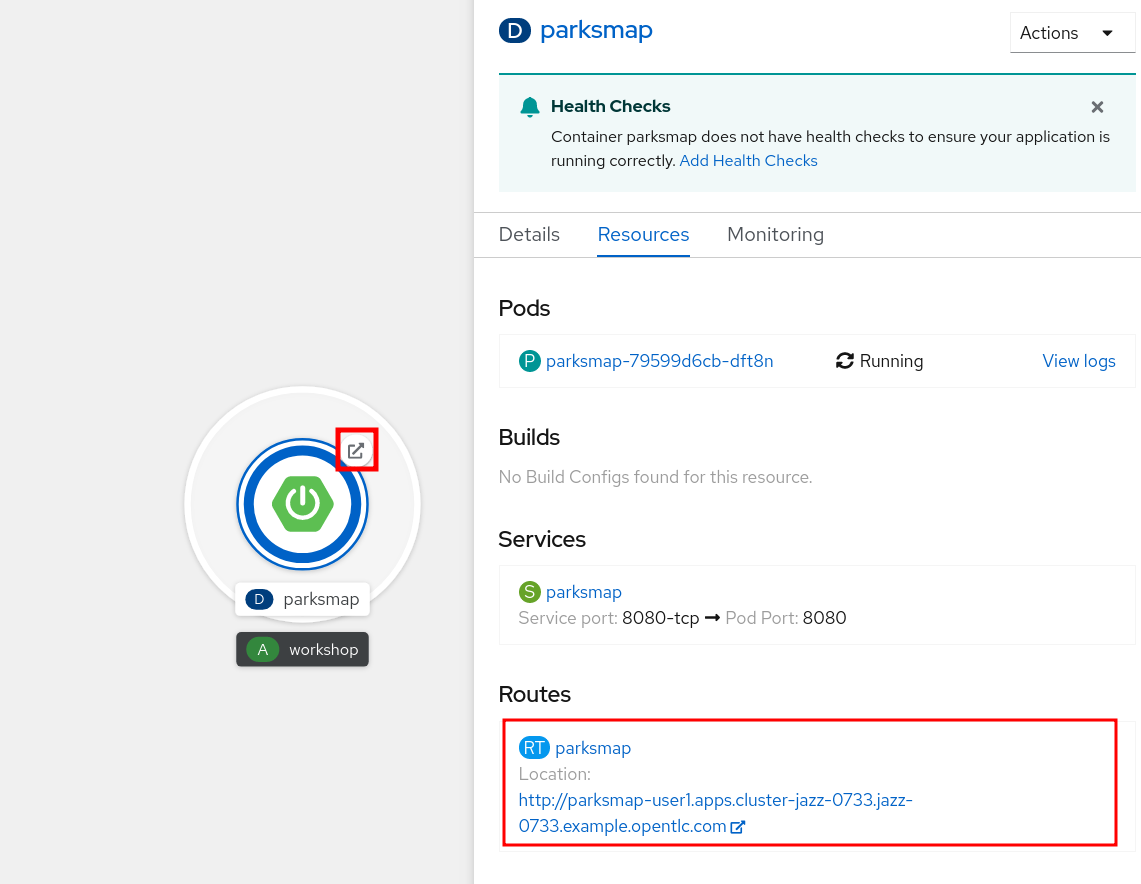Click the S service badge in Services section
Screen dimensions: 1141x884
529,591
